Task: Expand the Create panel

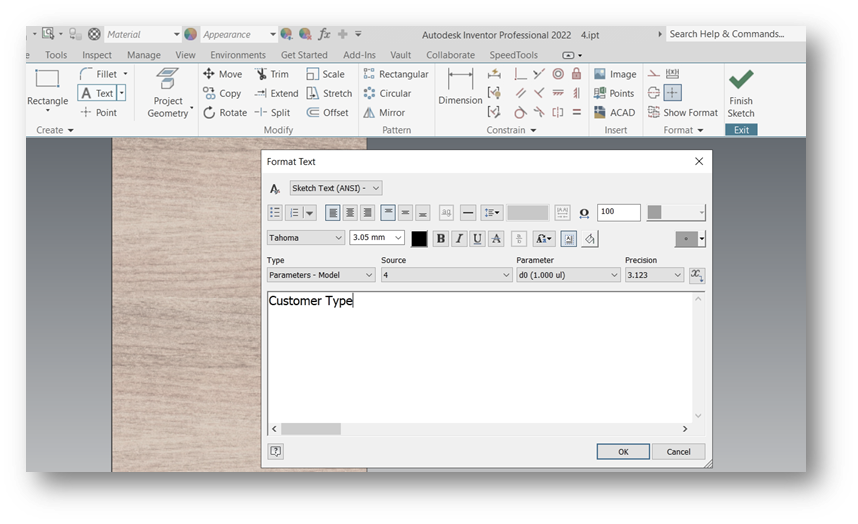Action: pos(55,130)
